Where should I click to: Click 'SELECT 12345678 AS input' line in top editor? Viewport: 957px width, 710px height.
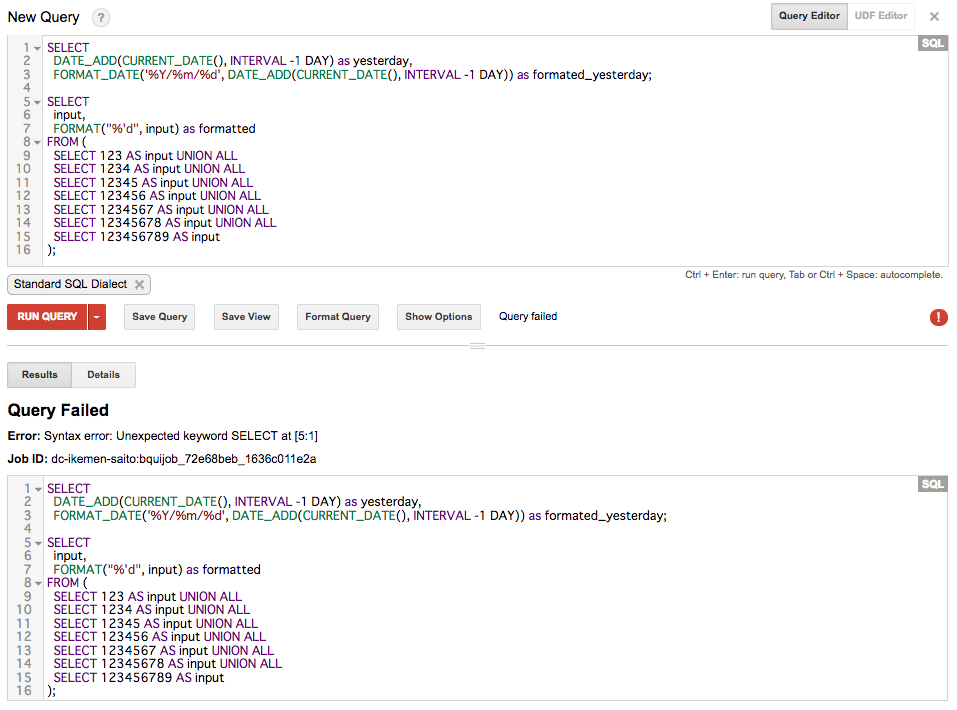pos(165,223)
